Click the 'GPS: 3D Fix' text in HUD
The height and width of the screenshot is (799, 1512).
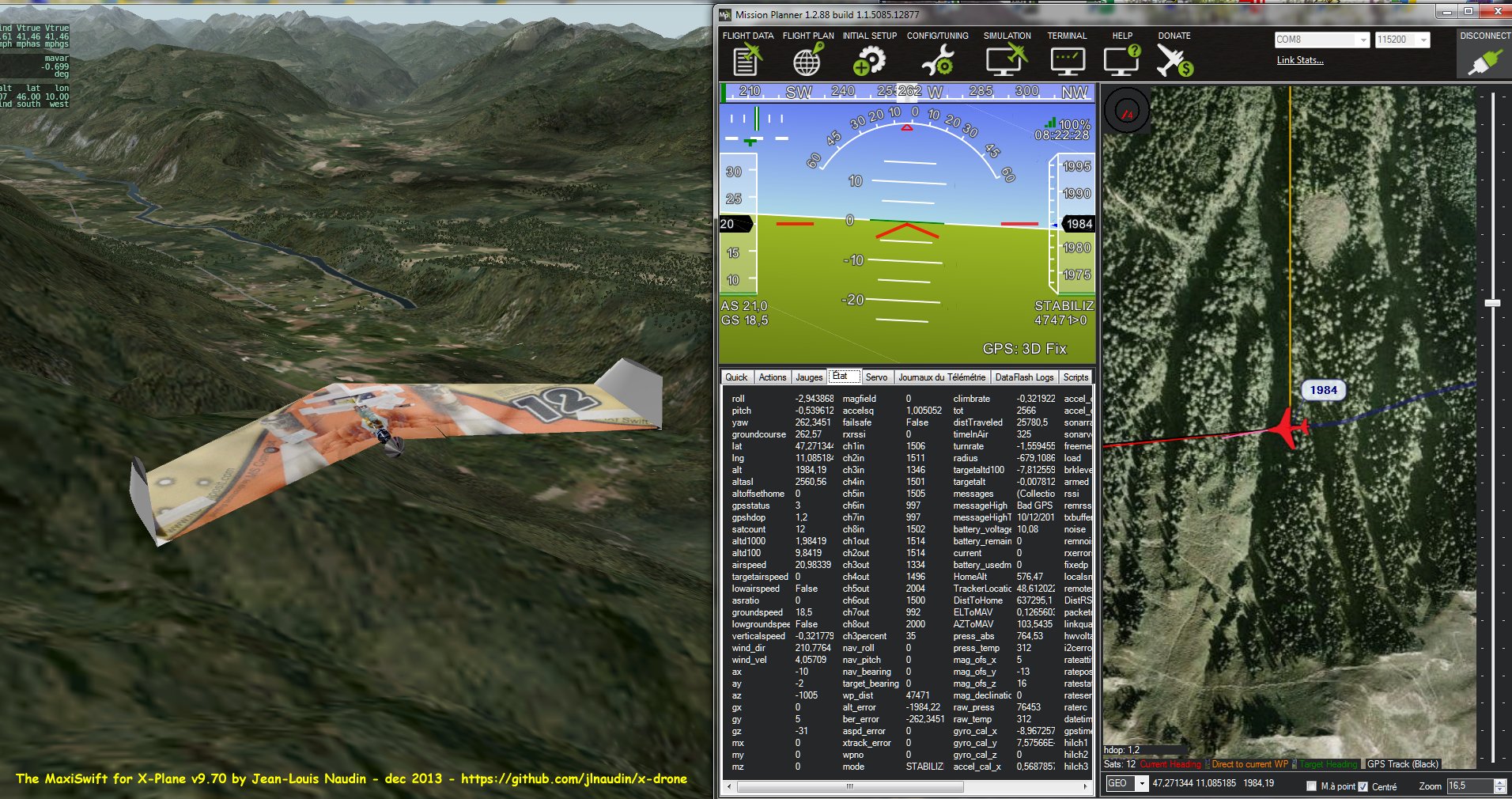tap(1024, 349)
